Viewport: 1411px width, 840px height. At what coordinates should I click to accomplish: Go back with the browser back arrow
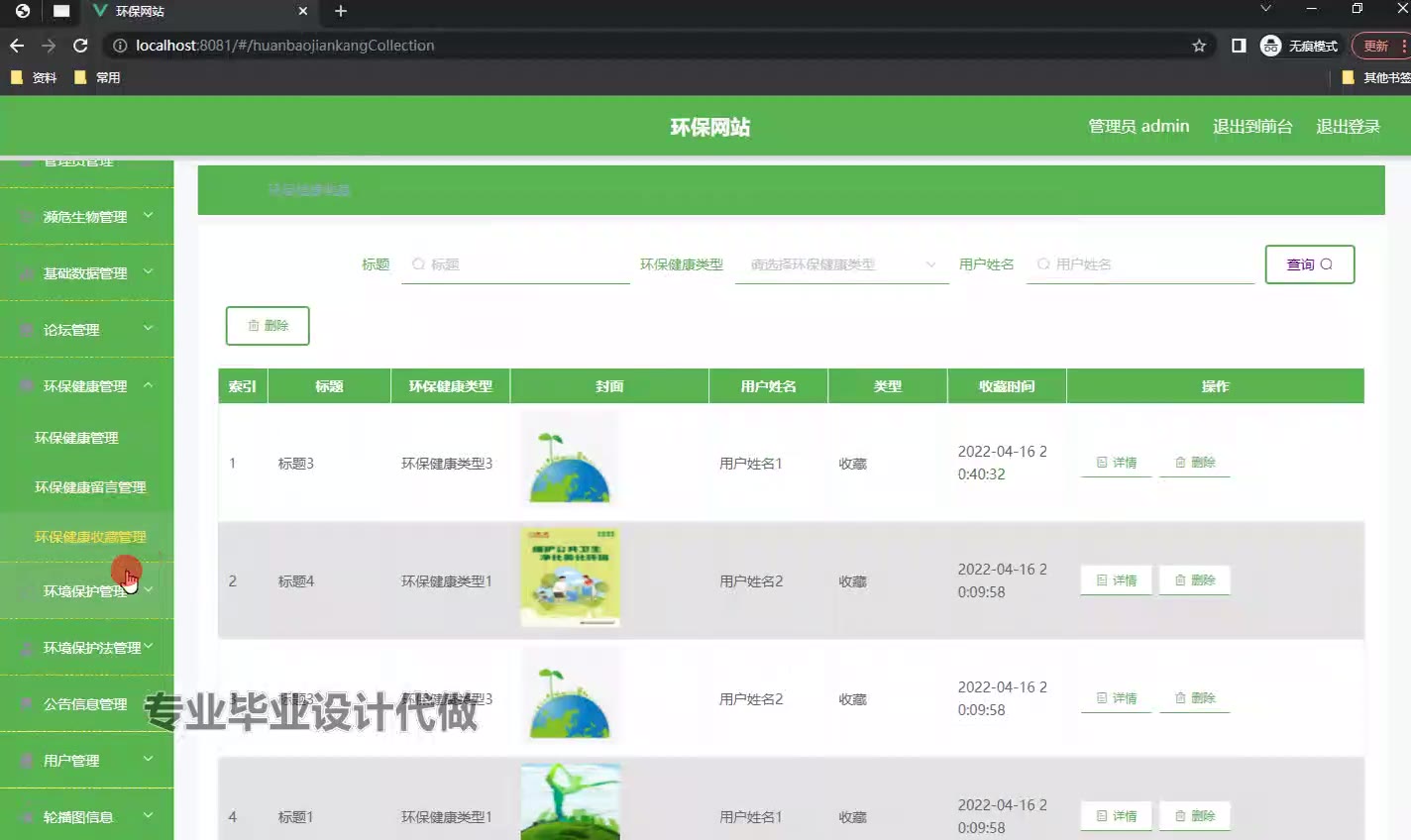pos(17,46)
